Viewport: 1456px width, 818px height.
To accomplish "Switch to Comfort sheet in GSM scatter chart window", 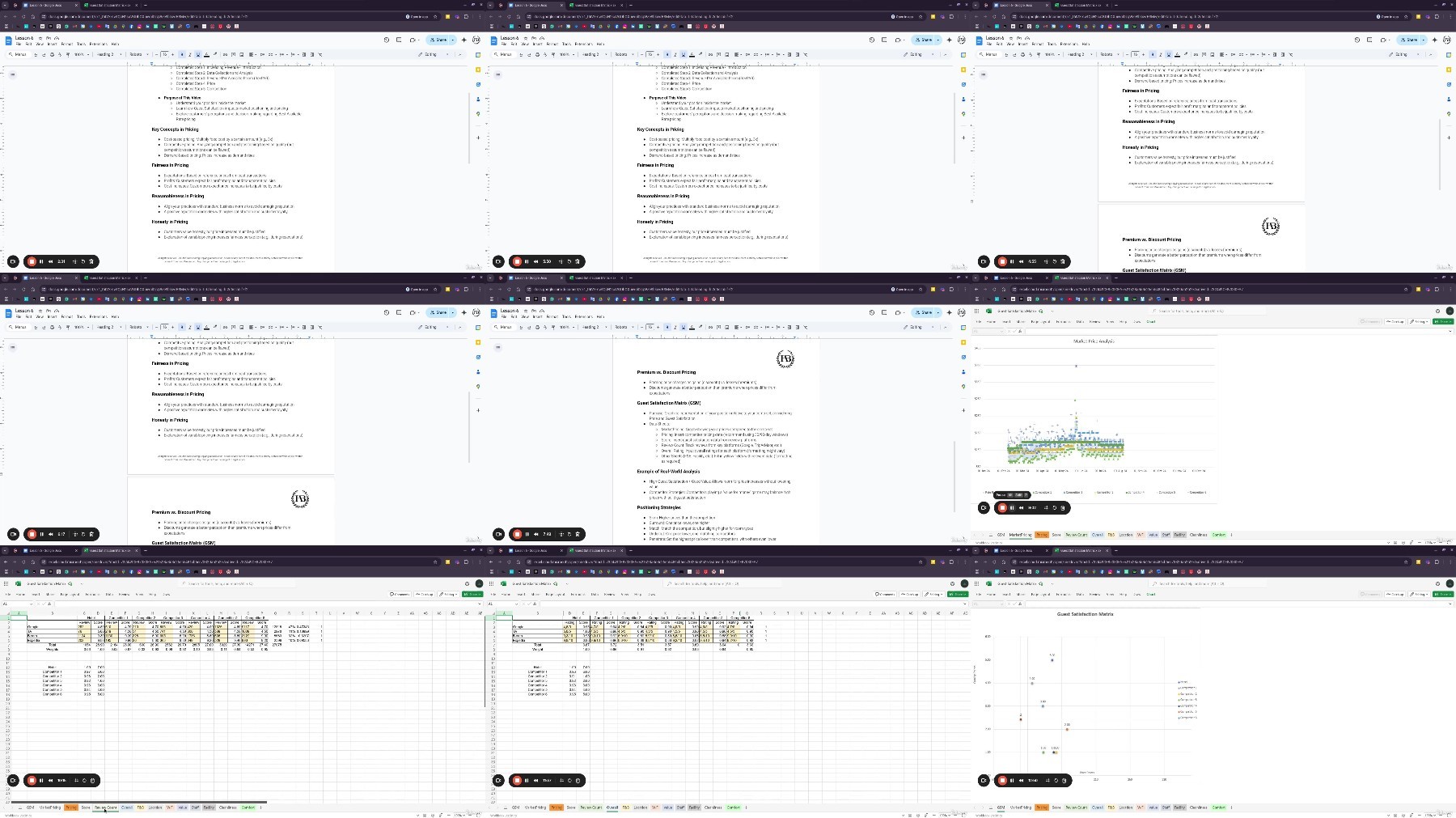I will (1219, 807).
